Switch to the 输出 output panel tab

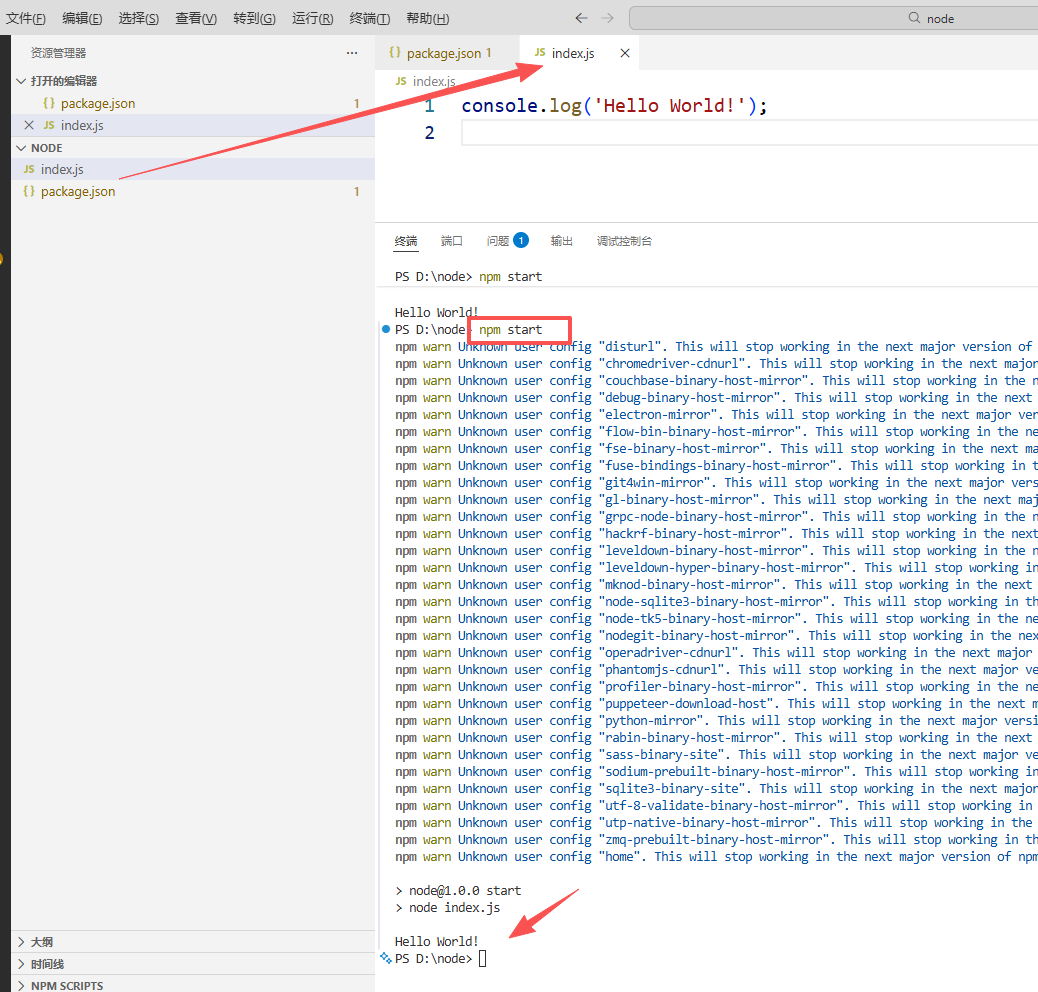[x=562, y=241]
